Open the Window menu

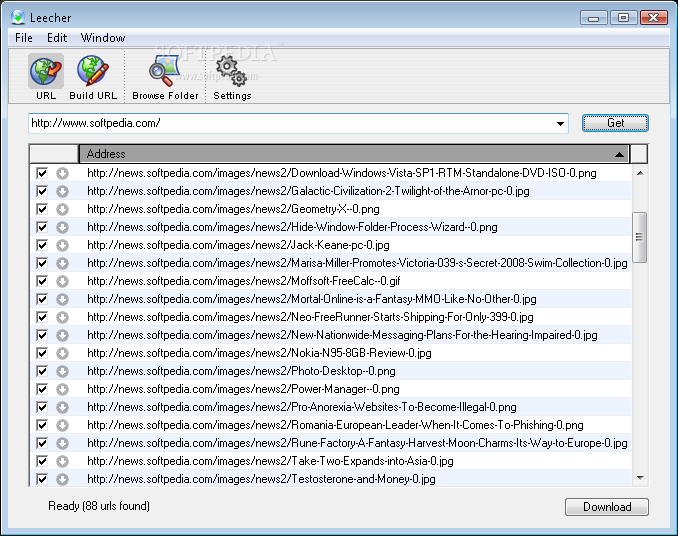[103, 38]
